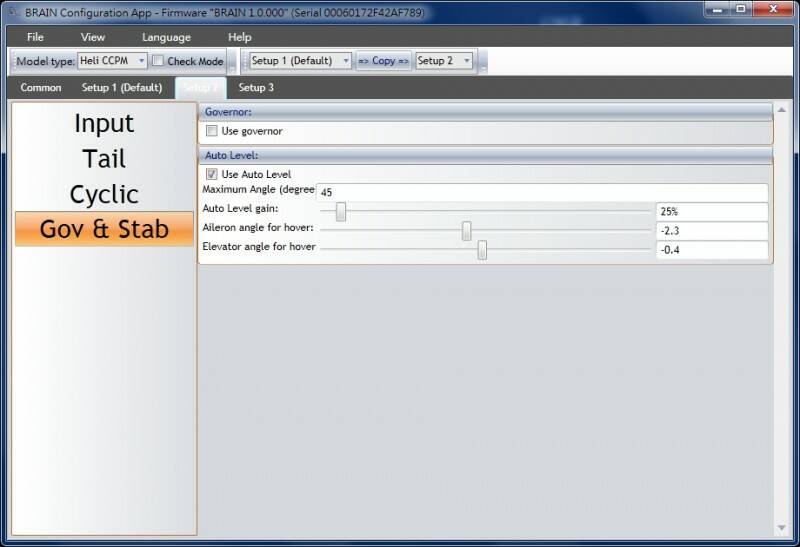Open the View menu
Image resolution: width=800 pixels, height=547 pixels.
pyautogui.click(x=93, y=37)
